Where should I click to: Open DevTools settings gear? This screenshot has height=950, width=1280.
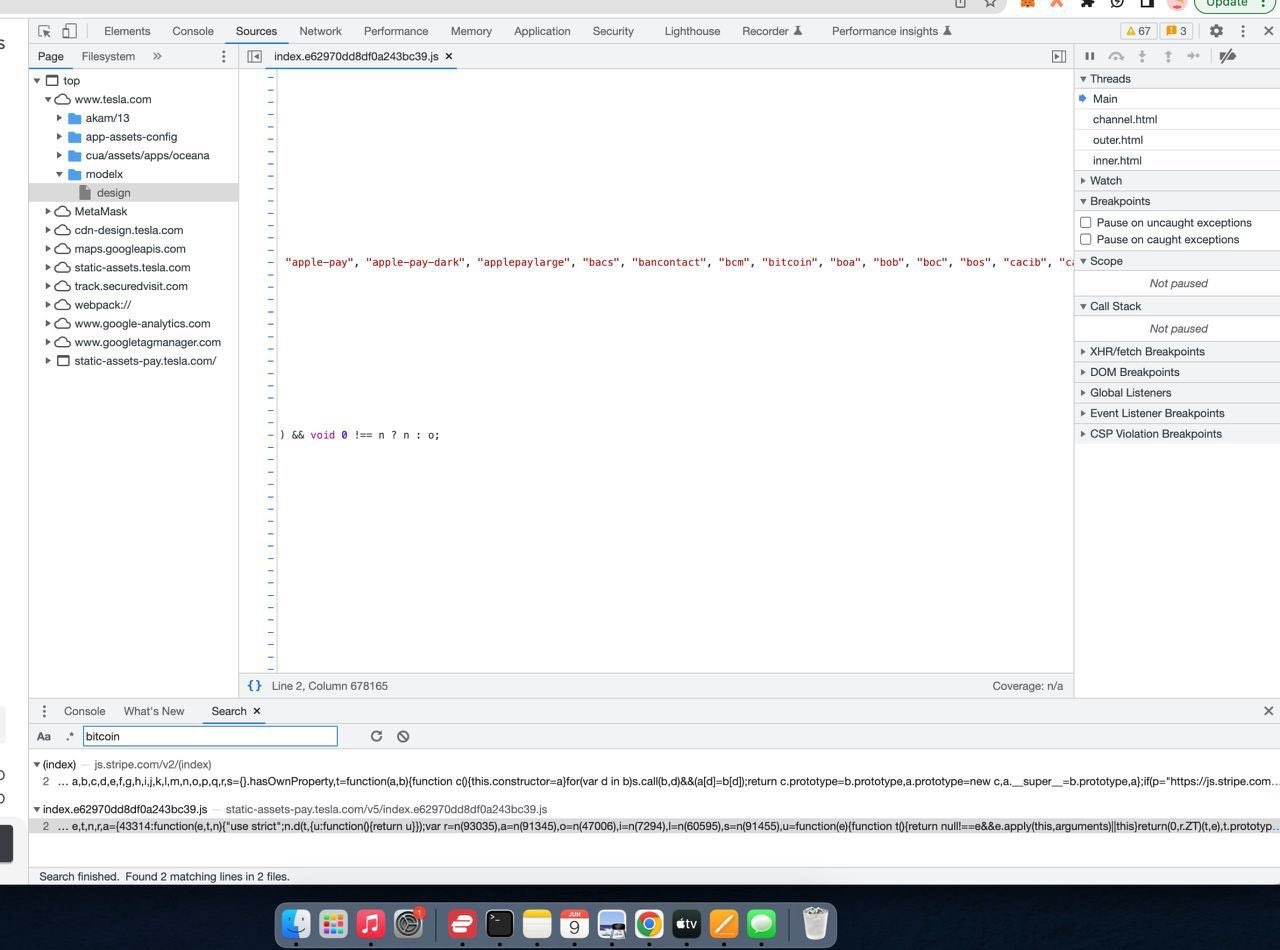point(1216,31)
